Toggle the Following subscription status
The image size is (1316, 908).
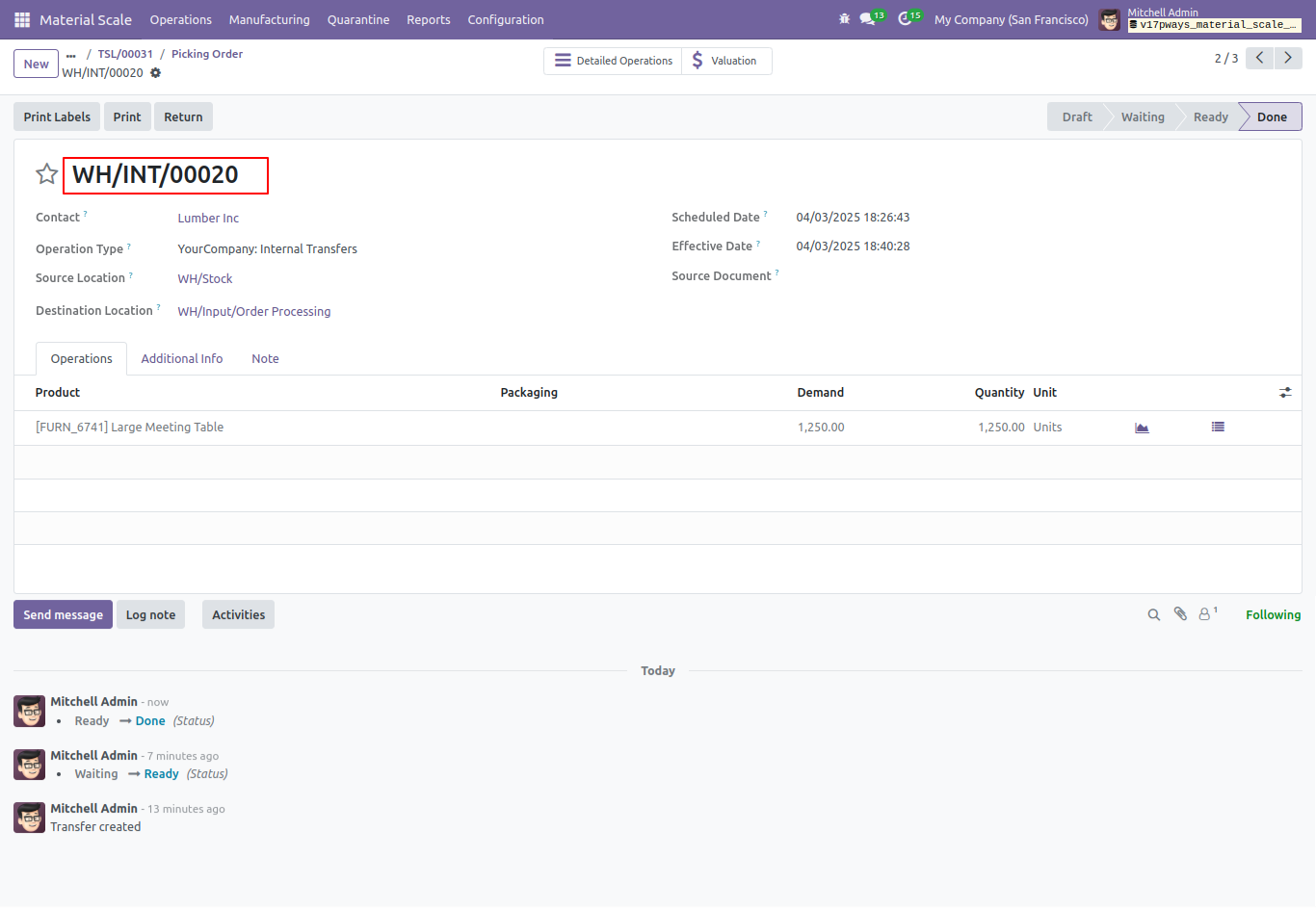[1273, 614]
